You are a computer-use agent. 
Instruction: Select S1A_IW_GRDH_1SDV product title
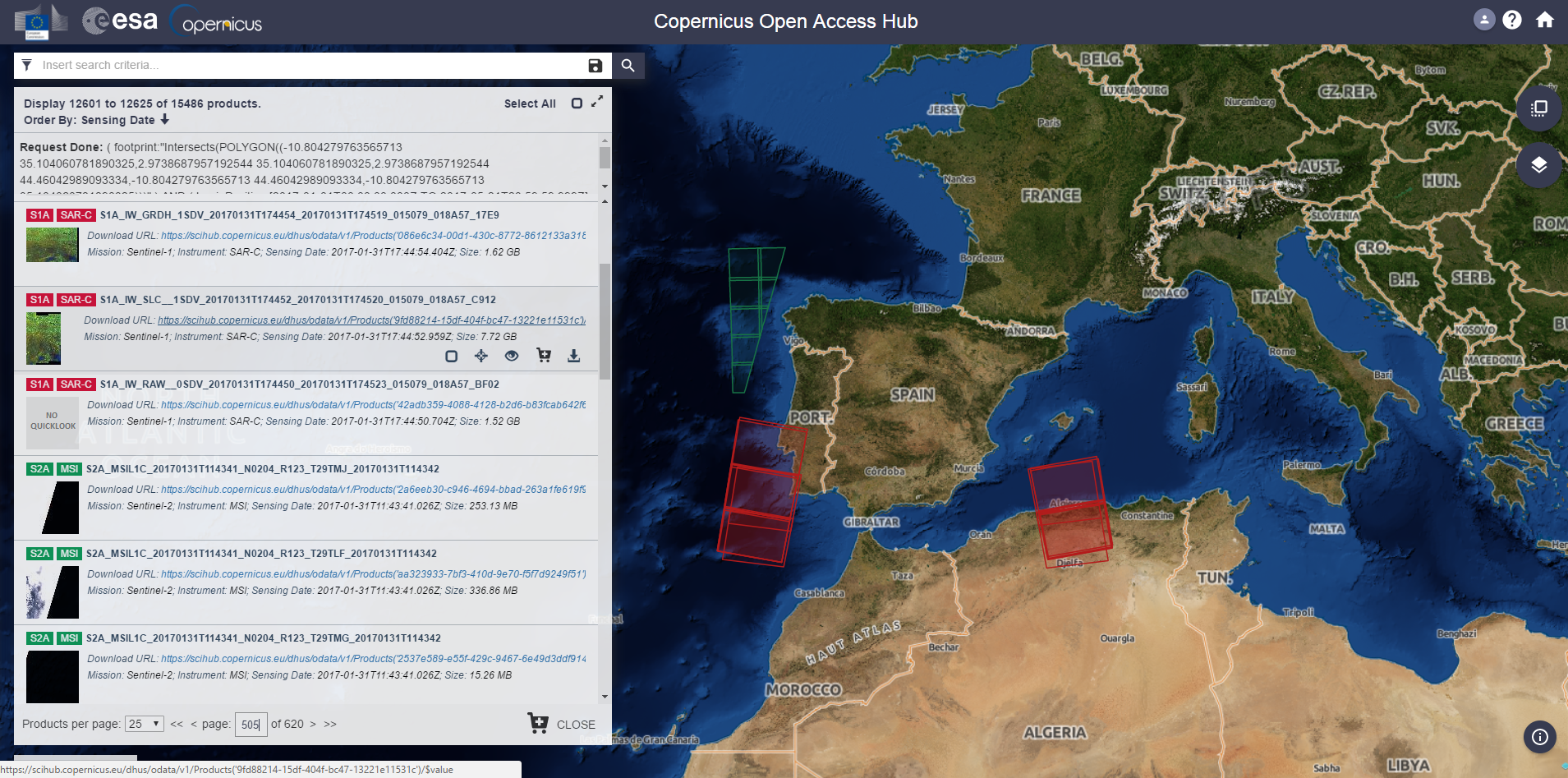[299, 215]
